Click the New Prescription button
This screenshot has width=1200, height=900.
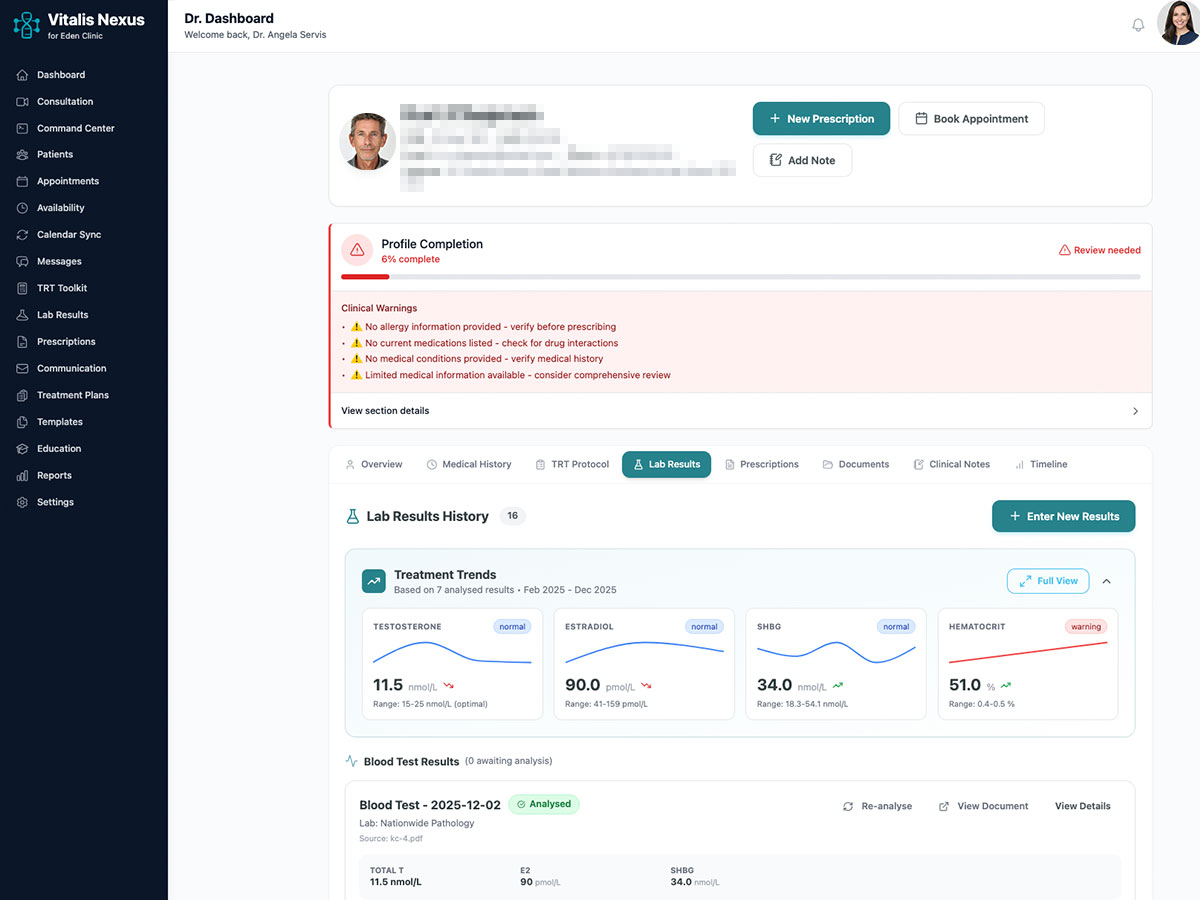[x=821, y=119]
